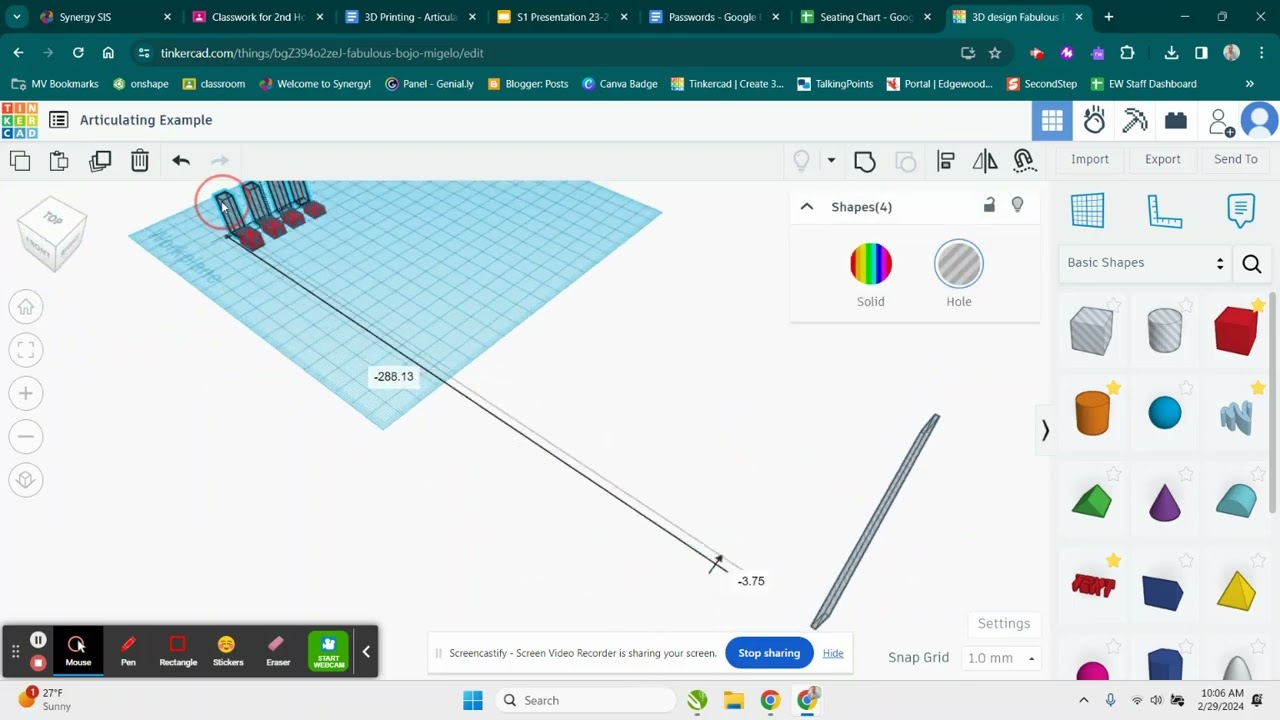
Task: Click the -288.13 dimension value
Action: (x=393, y=377)
